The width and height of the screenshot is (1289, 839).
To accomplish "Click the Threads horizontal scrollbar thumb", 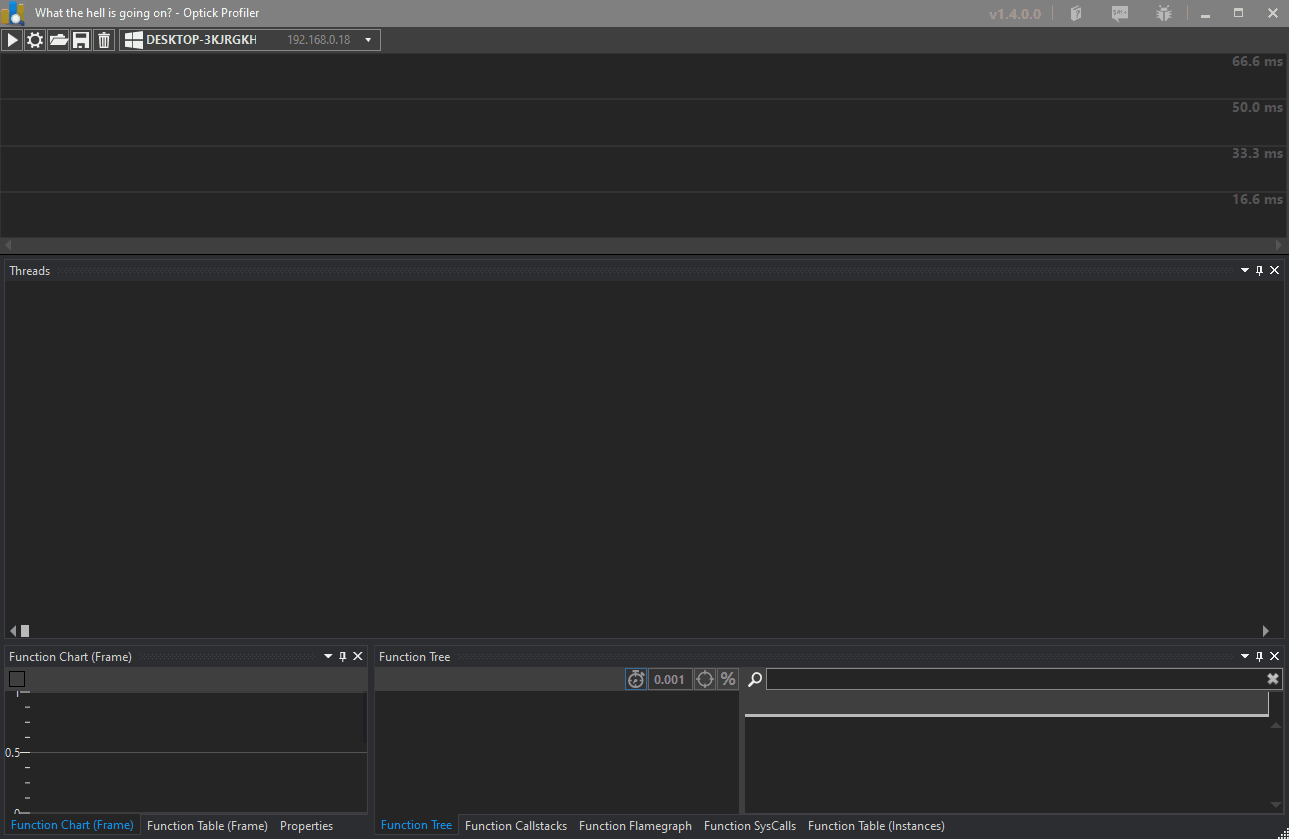I will [x=25, y=631].
